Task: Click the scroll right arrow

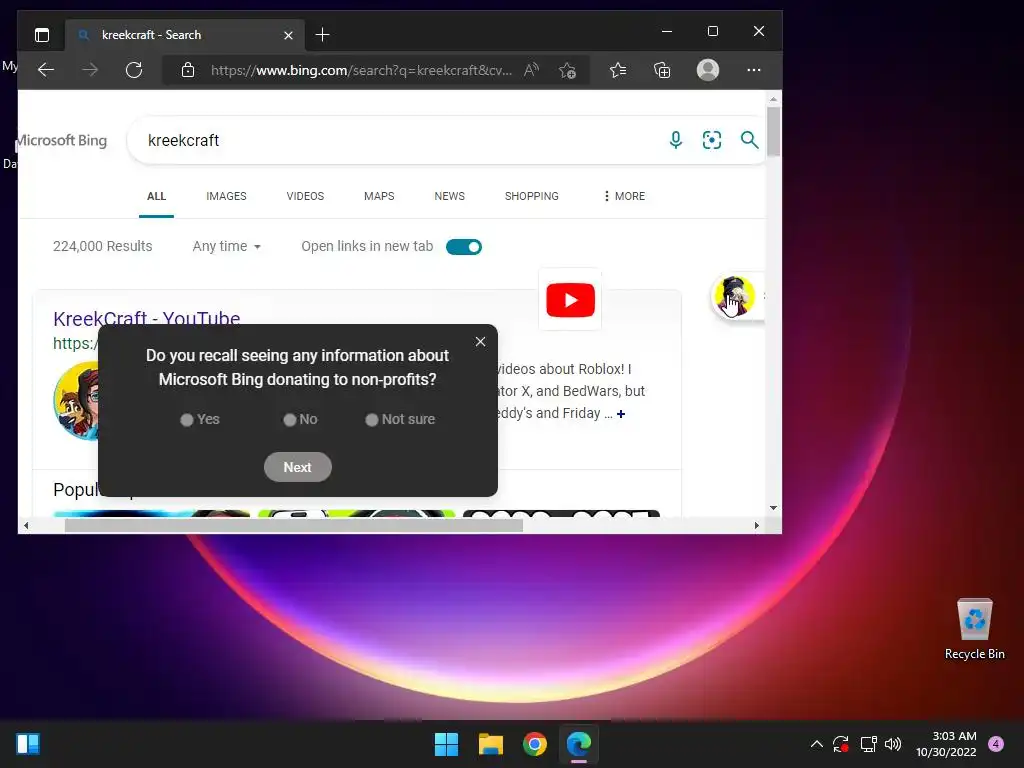Action: pos(756,525)
